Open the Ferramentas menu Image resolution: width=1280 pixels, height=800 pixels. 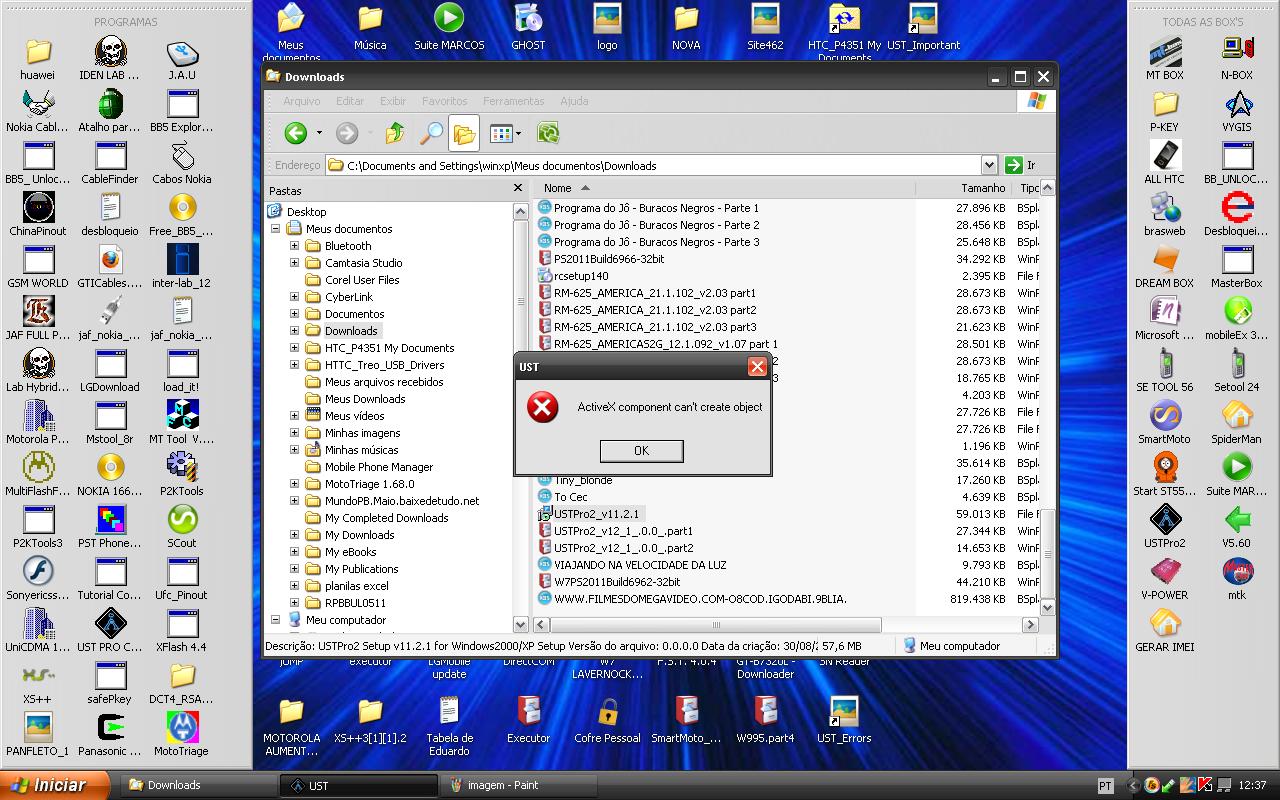[x=514, y=101]
